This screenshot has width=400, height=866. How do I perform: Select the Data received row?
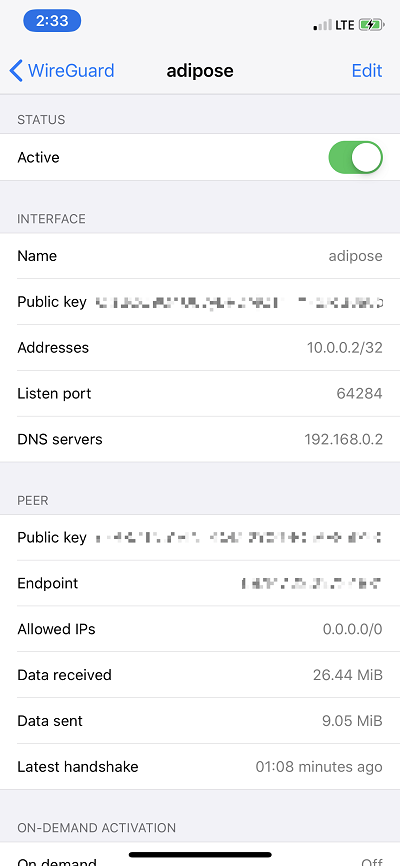[200, 675]
